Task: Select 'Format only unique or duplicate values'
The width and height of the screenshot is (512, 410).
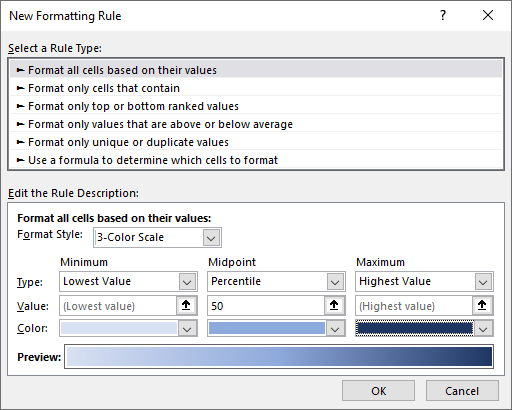Action: 256,142
